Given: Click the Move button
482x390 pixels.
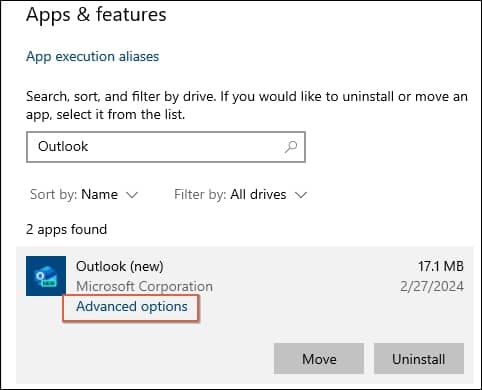Looking at the screenshot, I should coord(319,359).
